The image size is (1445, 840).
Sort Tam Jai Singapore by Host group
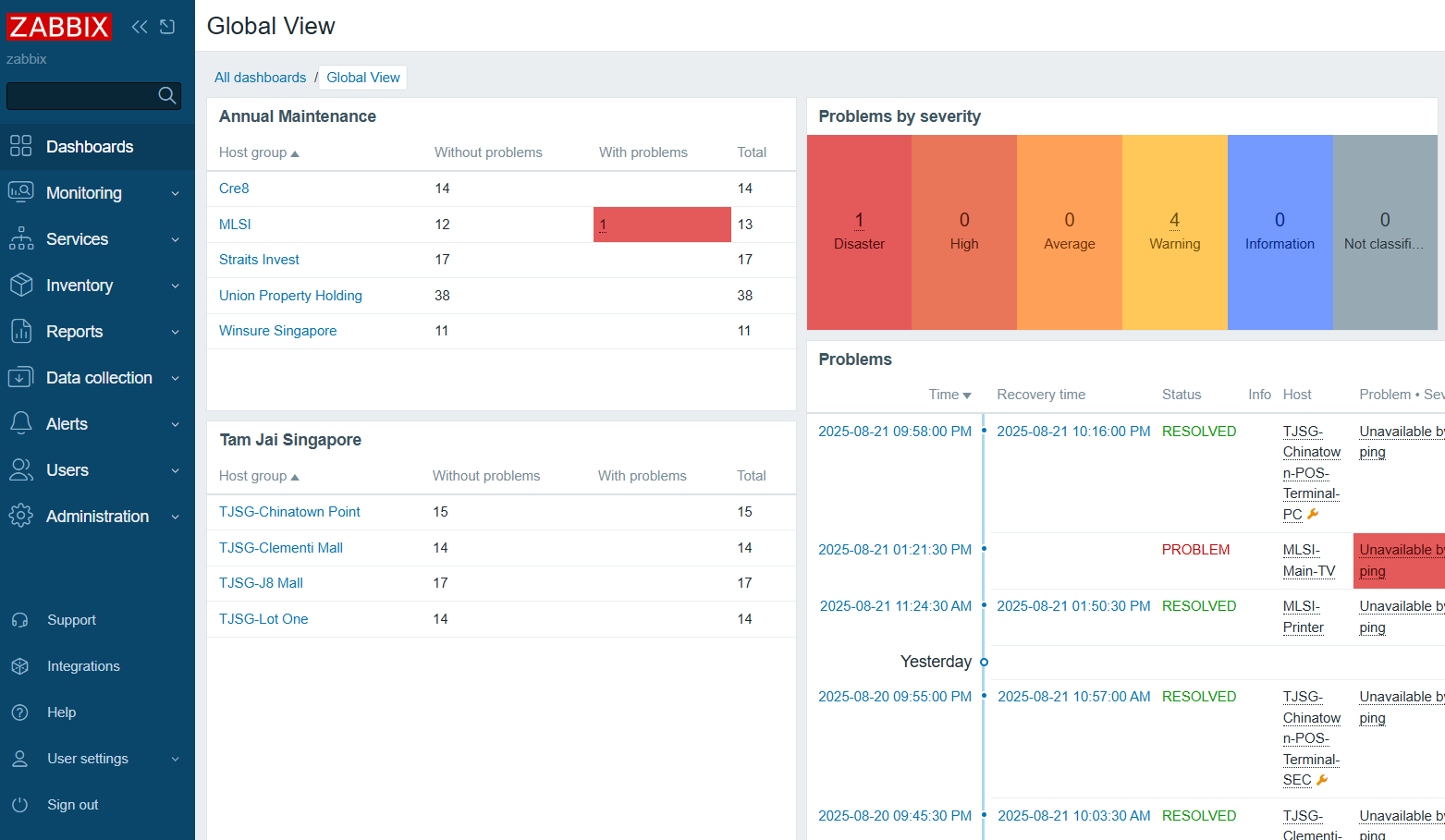pos(258,476)
